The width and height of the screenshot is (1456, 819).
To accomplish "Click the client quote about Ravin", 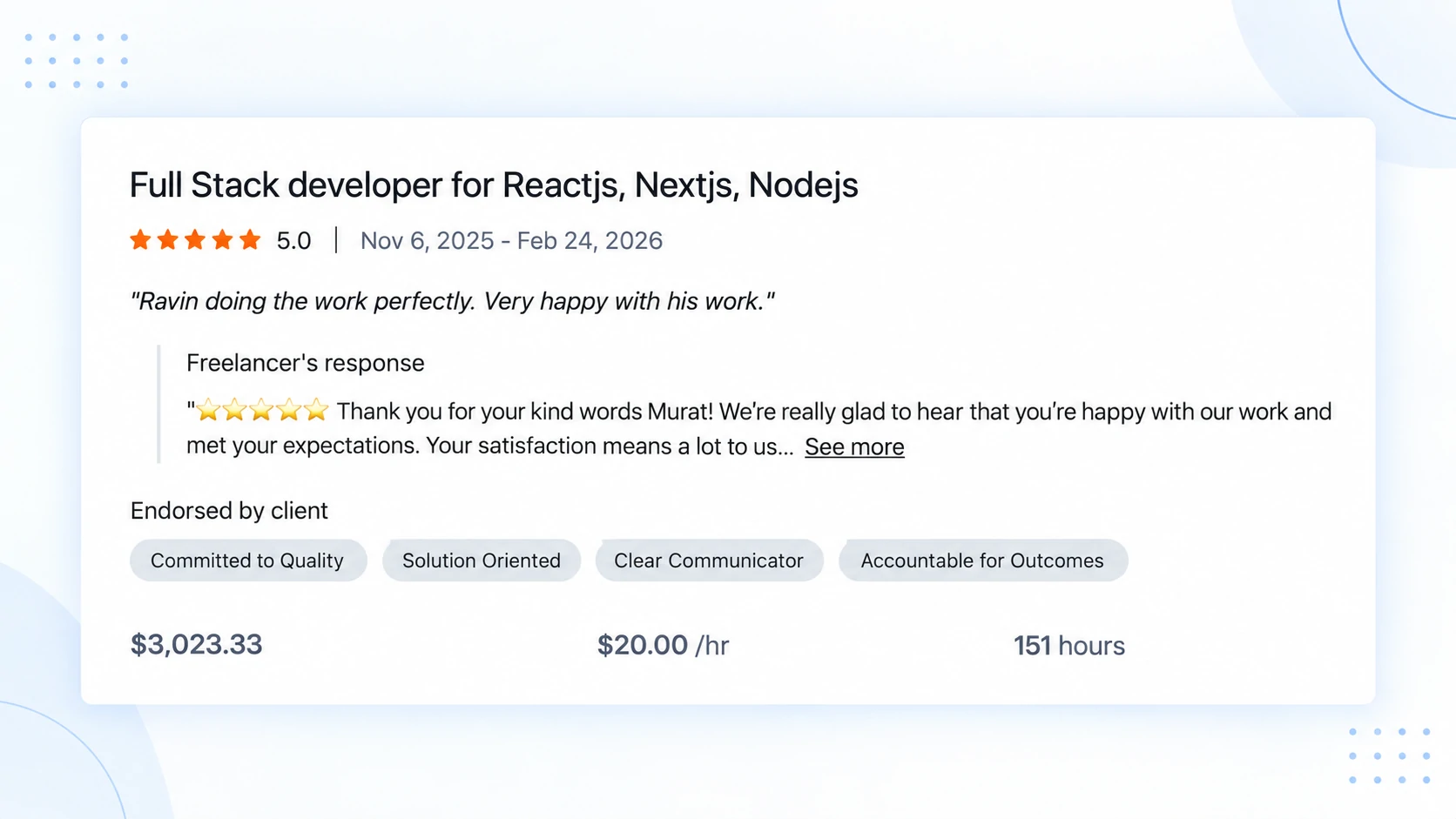I will [x=452, y=301].
